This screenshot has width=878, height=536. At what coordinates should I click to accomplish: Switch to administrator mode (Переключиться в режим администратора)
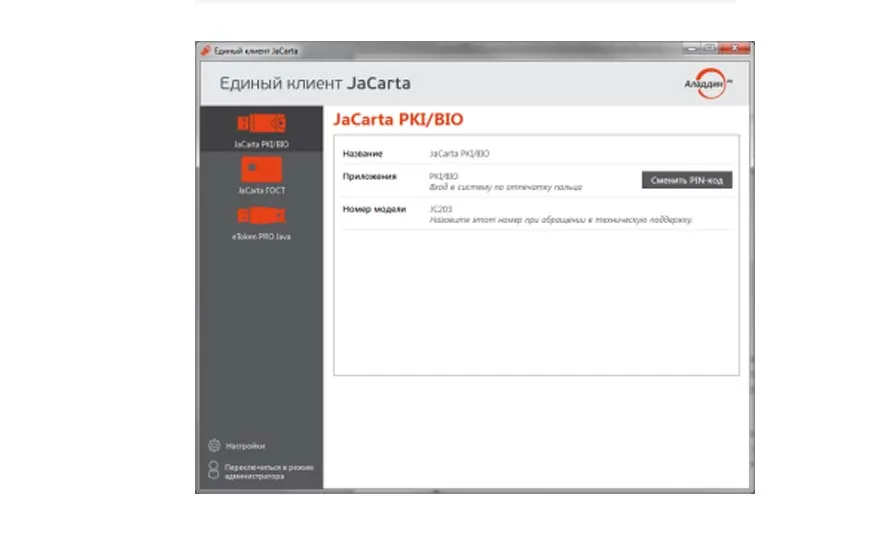click(x=269, y=471)
